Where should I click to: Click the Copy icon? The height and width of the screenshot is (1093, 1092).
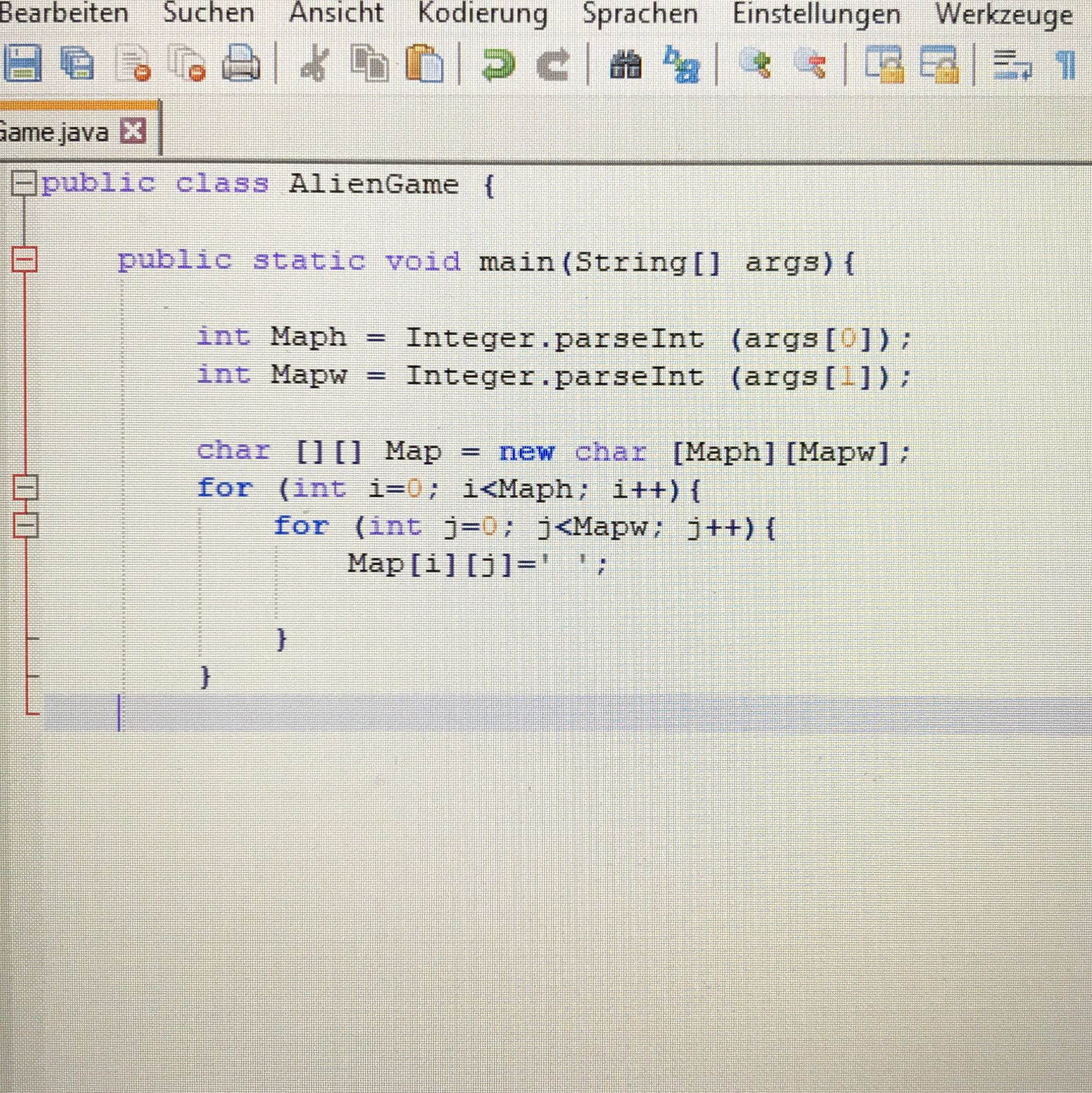tap(369, 63)
